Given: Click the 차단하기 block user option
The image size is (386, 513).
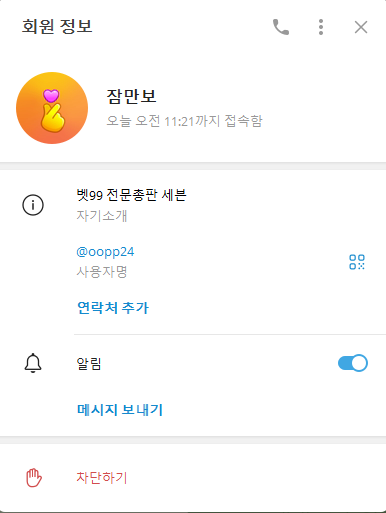Looking at the screenshot, I should pos(102,478).
